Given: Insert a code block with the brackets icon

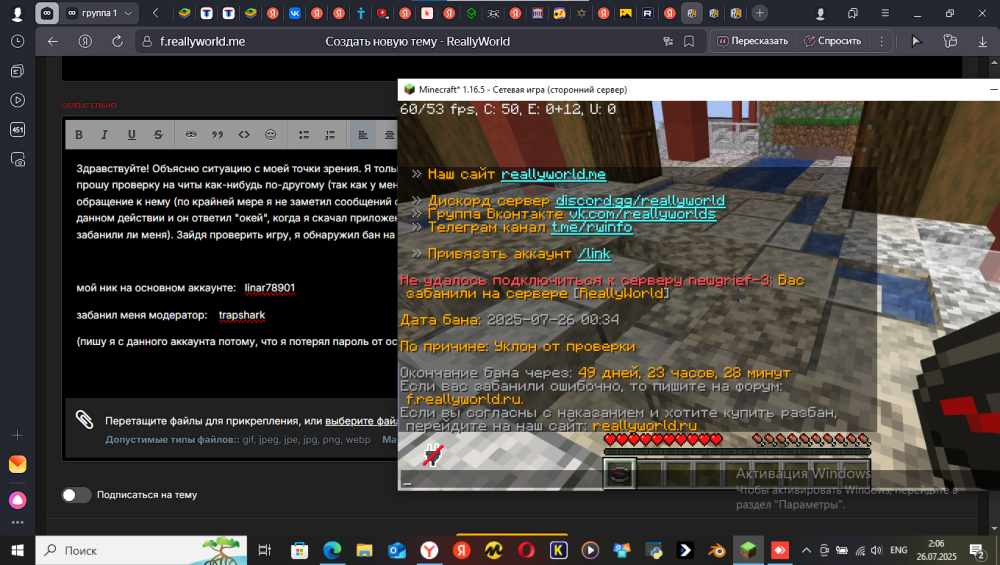Looking at the screenshot, I should pyautogui.click(x=244, y=135).
